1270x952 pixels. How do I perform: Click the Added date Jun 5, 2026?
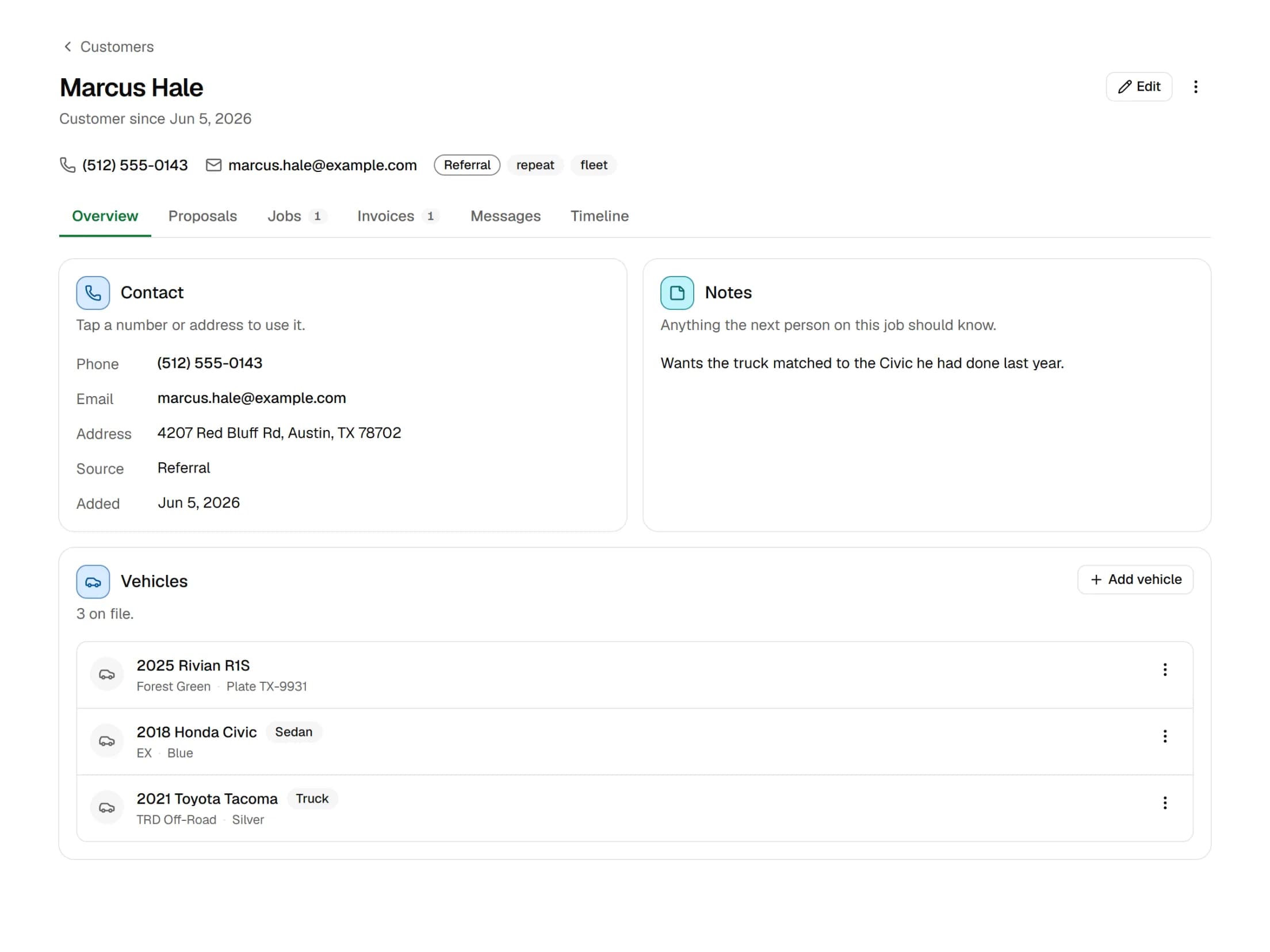click(198, 503)
